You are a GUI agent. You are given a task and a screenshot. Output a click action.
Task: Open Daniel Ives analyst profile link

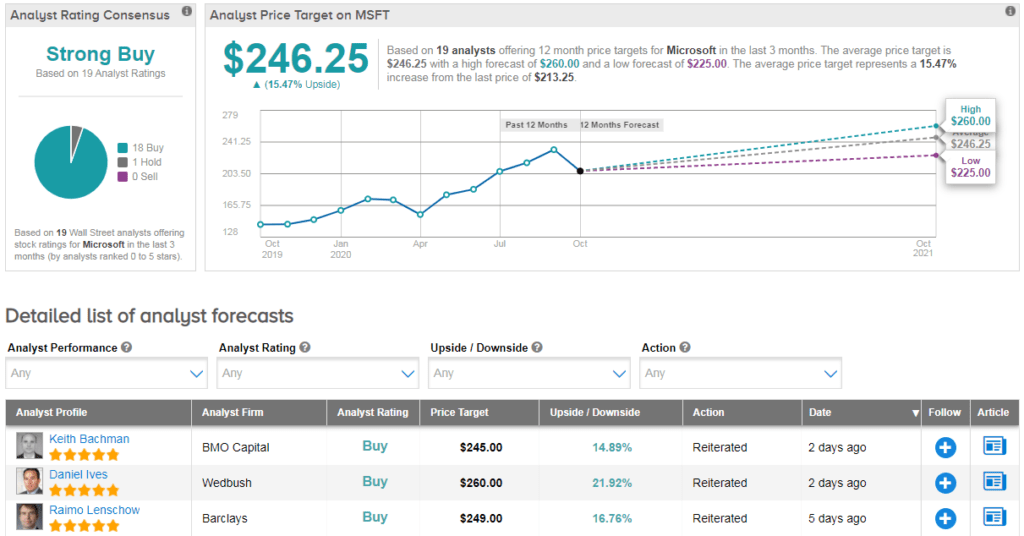pyautogui.click(x=78, y=474)
